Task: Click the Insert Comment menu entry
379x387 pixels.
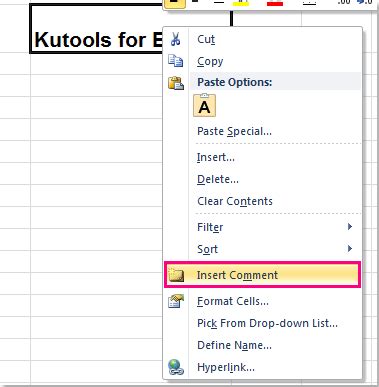Action: [x=262, y=275]
